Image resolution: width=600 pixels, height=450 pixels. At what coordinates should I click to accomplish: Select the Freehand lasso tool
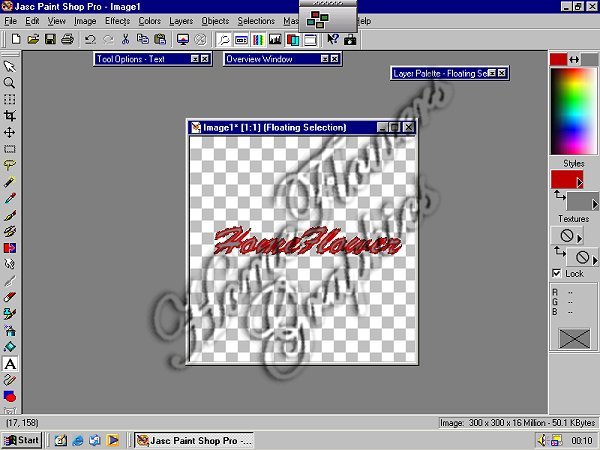pyautogui.click(x=10, y=165)
